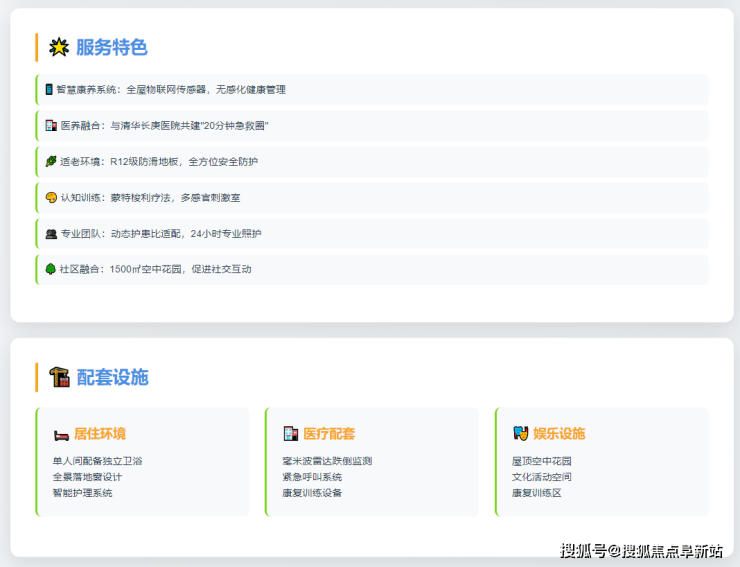The height and width of the screenshot is (567, 740).
Task: Click the bed icon beside 居住环境
Action: [x=61, y=434]
